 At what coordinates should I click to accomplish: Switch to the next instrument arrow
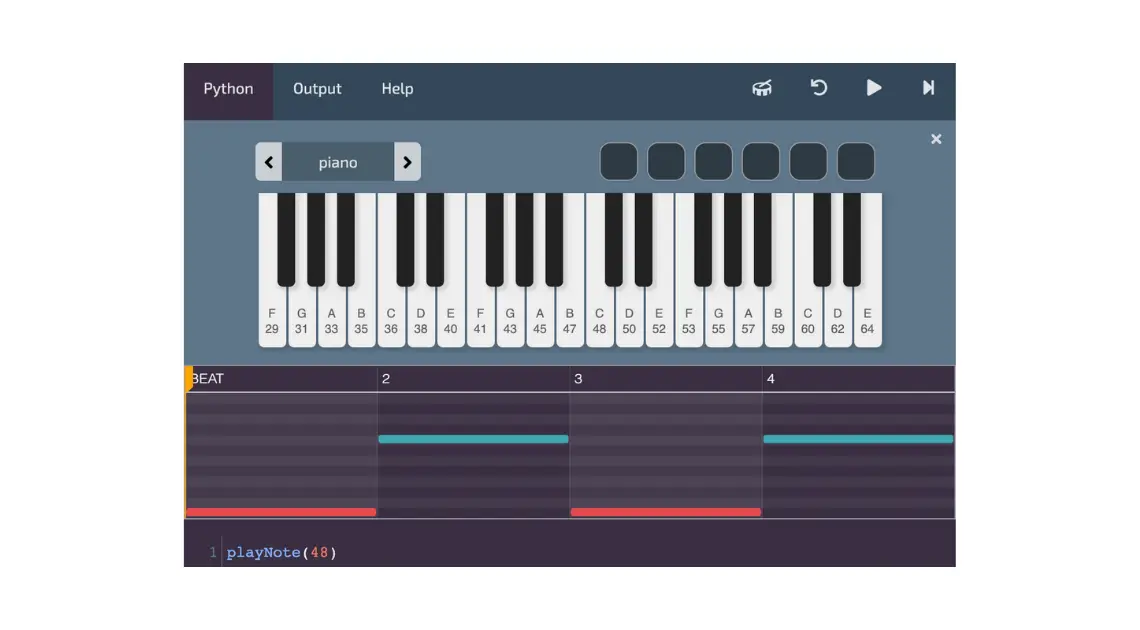tap(407, 162)
